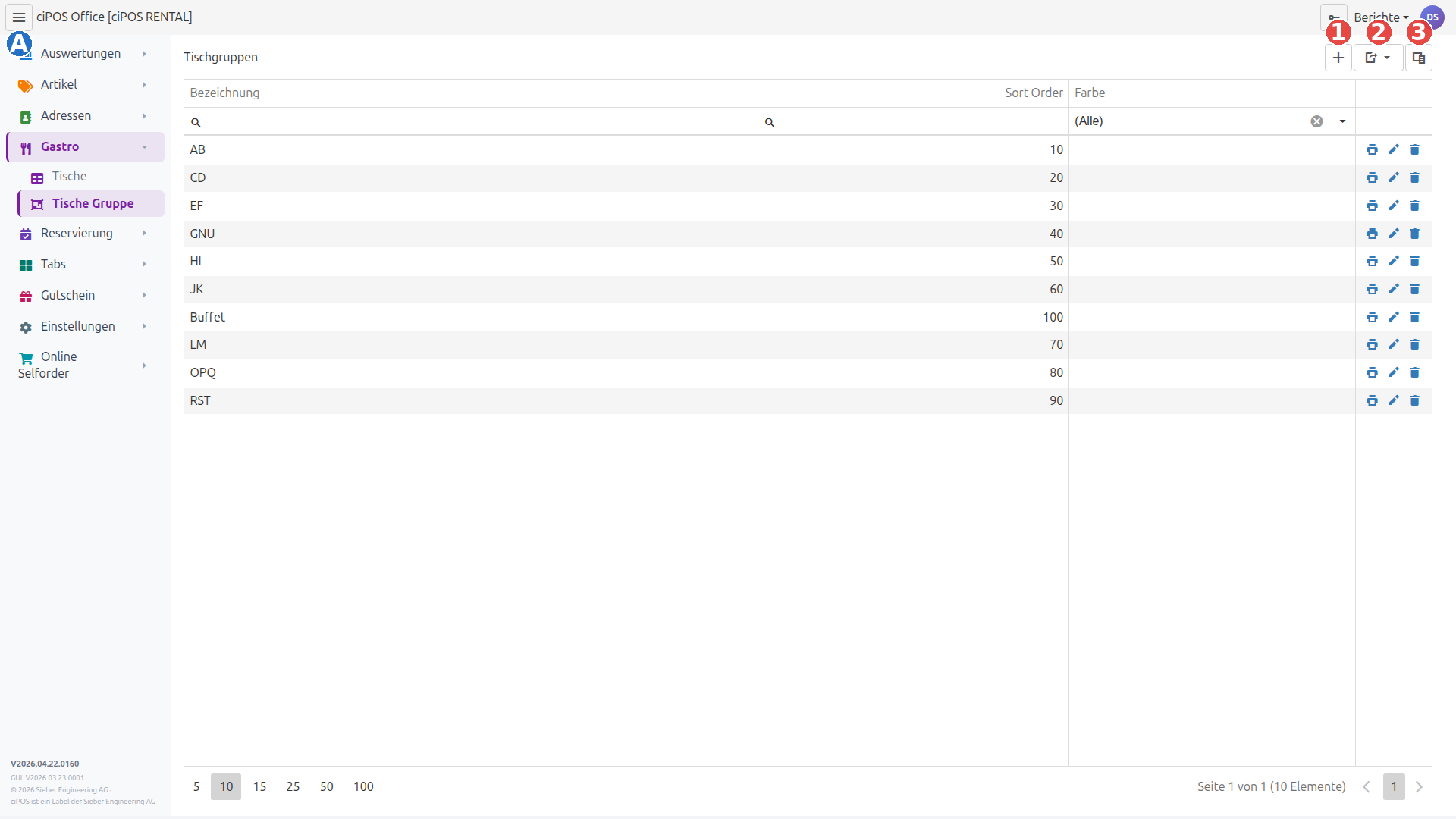Clear the Farbe filter selection
This screenshot has width=1456, height=819.
point(1316,121)
